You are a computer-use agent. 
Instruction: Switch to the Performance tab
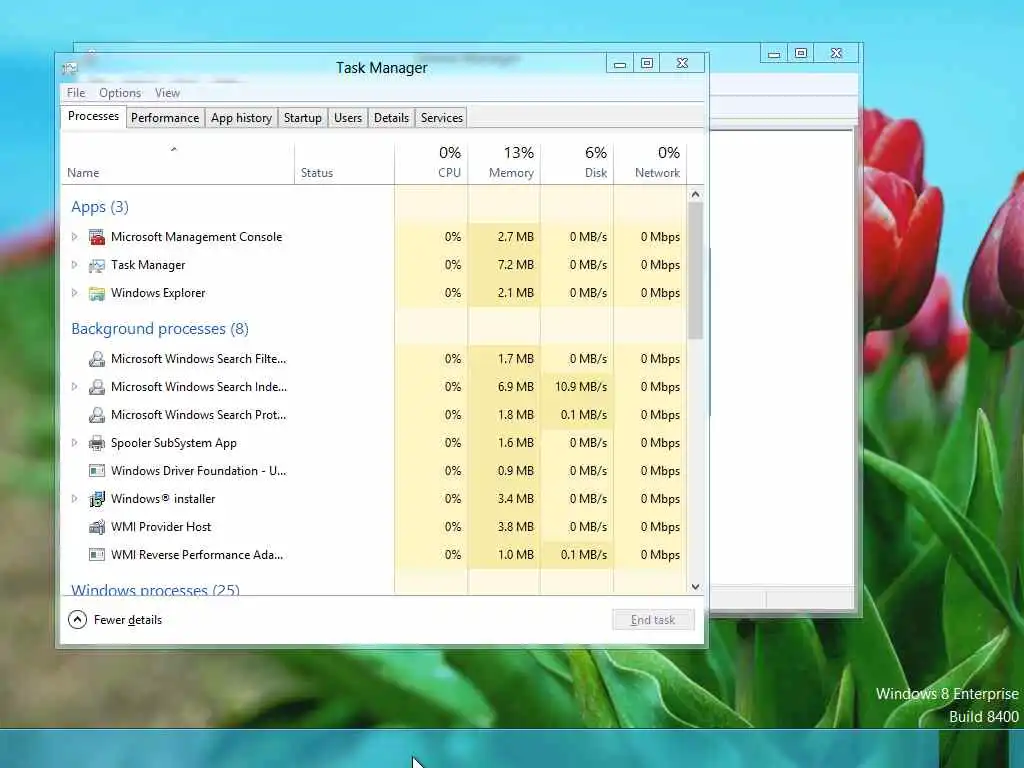(x=165, y=118)
